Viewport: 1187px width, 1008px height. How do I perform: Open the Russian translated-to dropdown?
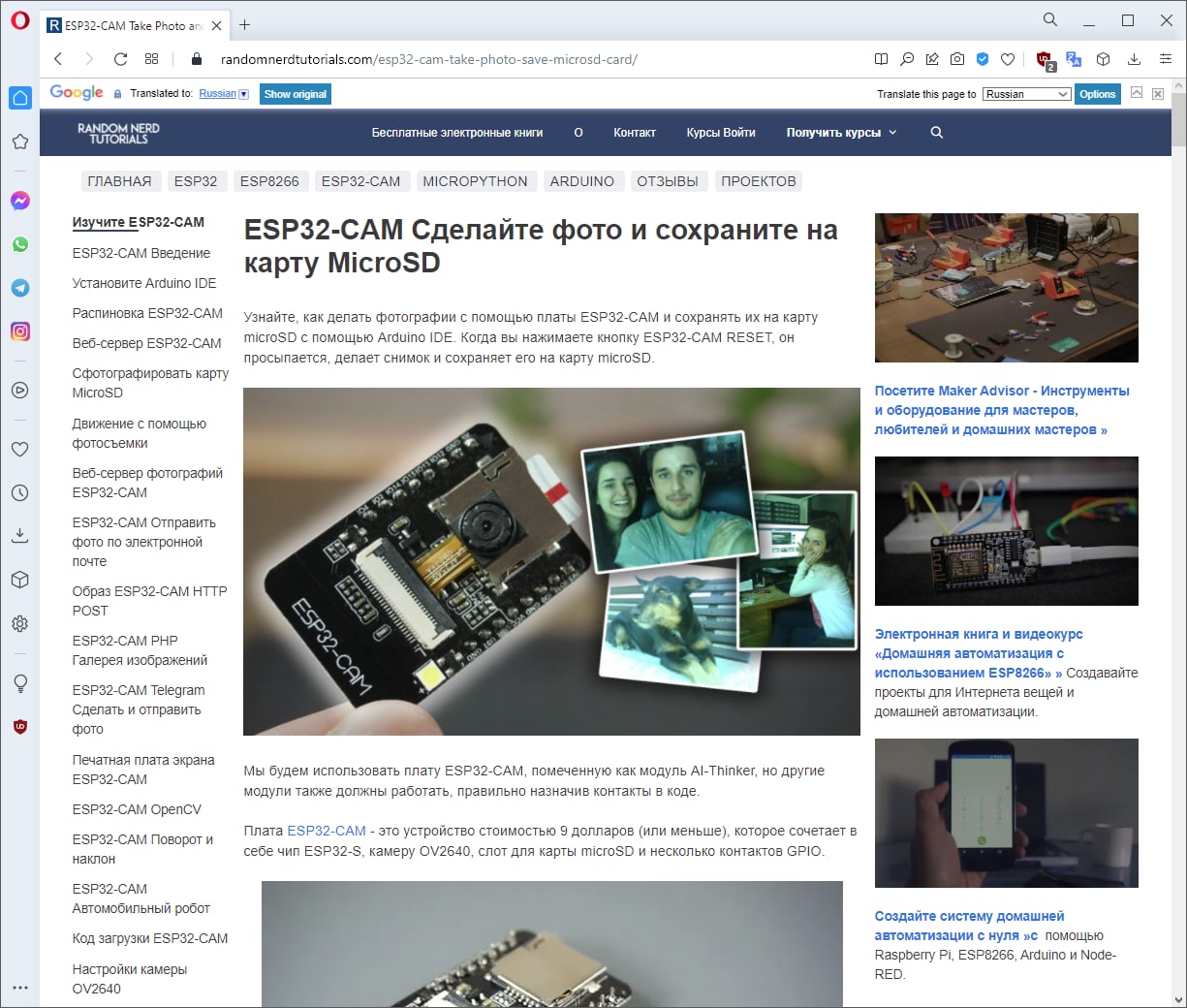coord(224,94)
